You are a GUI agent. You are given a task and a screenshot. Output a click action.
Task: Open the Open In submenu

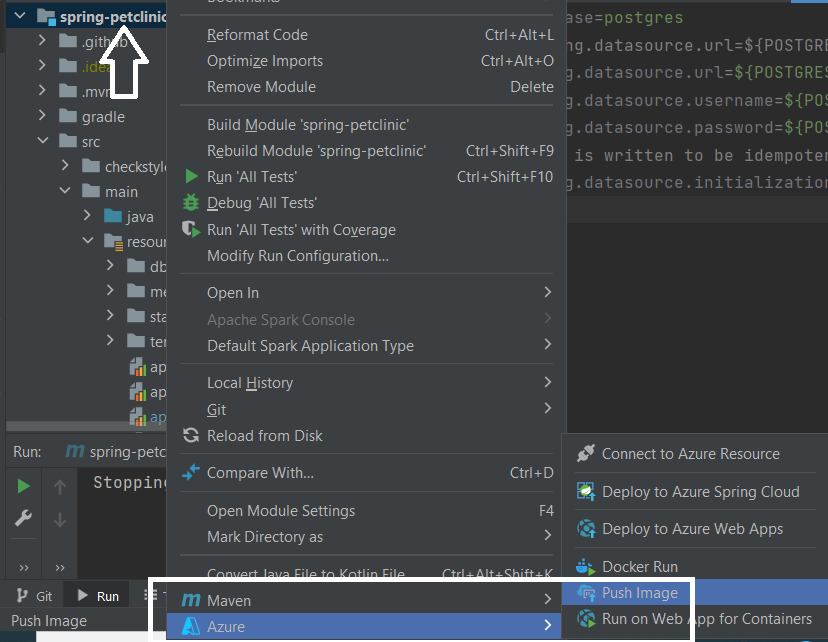[367, 292]
